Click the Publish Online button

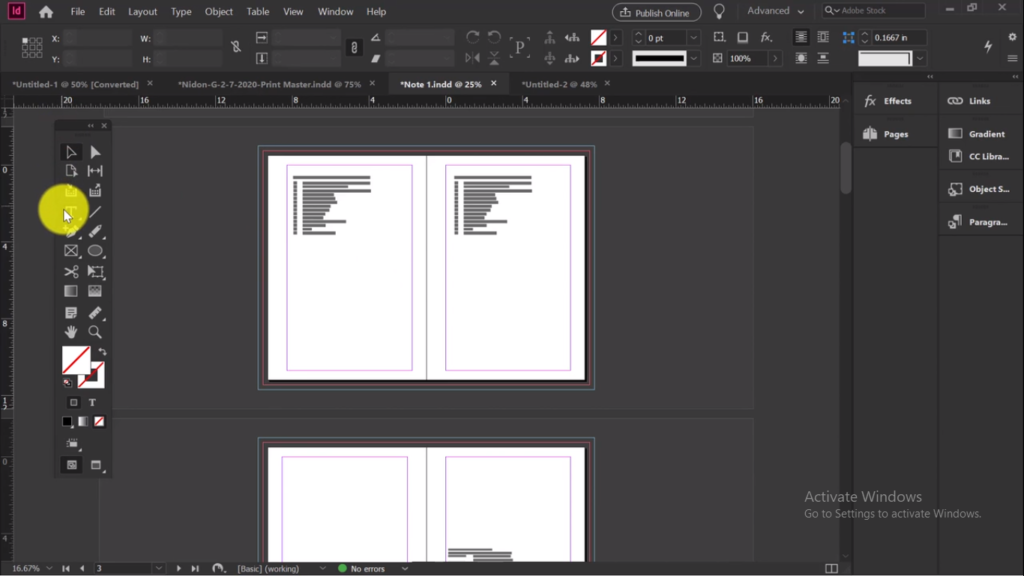pos(656,12)
